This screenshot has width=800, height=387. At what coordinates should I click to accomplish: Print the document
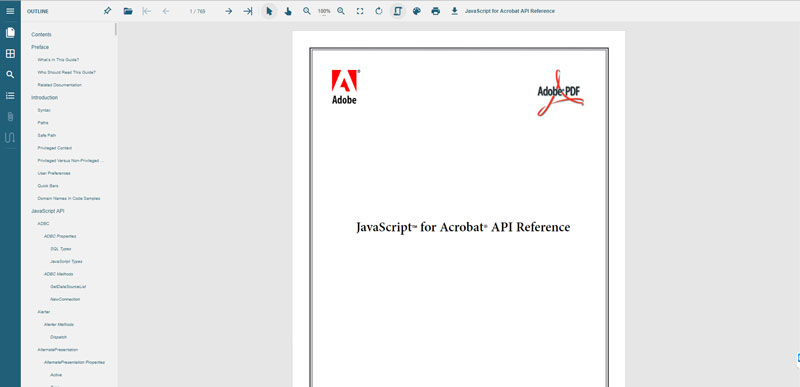point(436,11)
